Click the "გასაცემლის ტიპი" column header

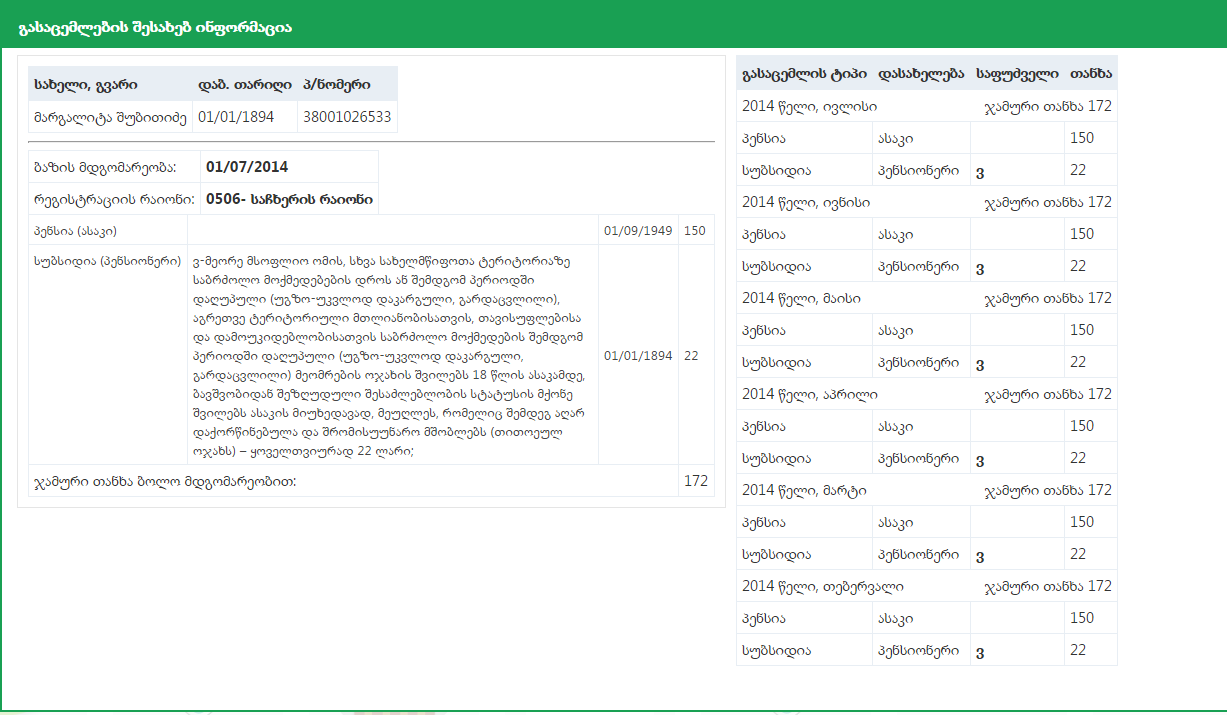(805, 74)
